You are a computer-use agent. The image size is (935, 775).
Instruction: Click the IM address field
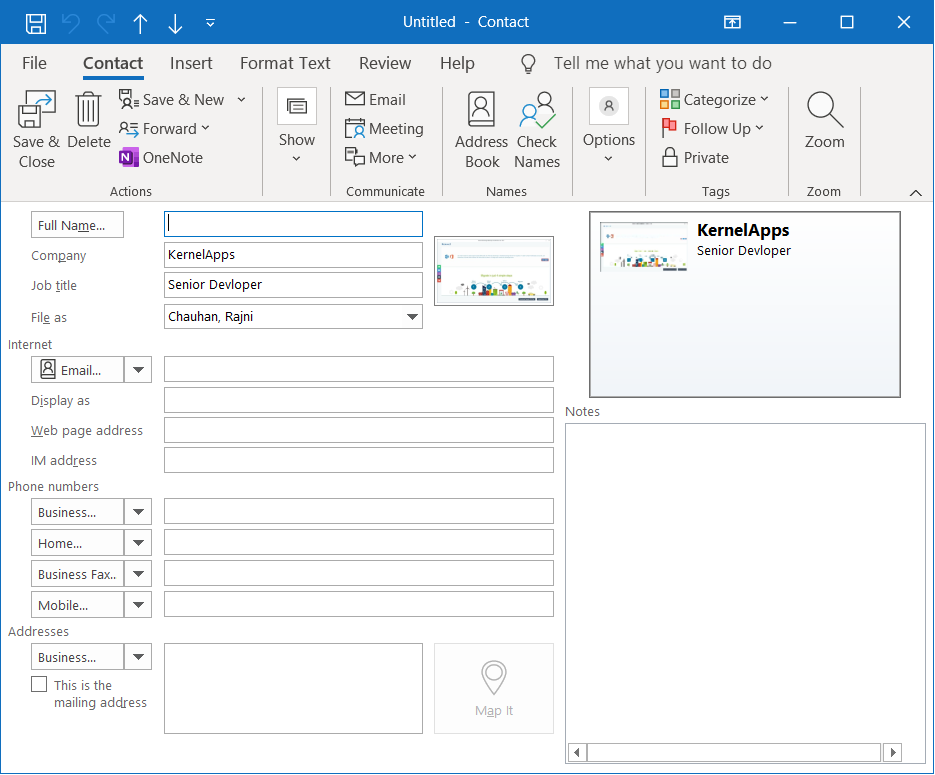coord(359,460)
